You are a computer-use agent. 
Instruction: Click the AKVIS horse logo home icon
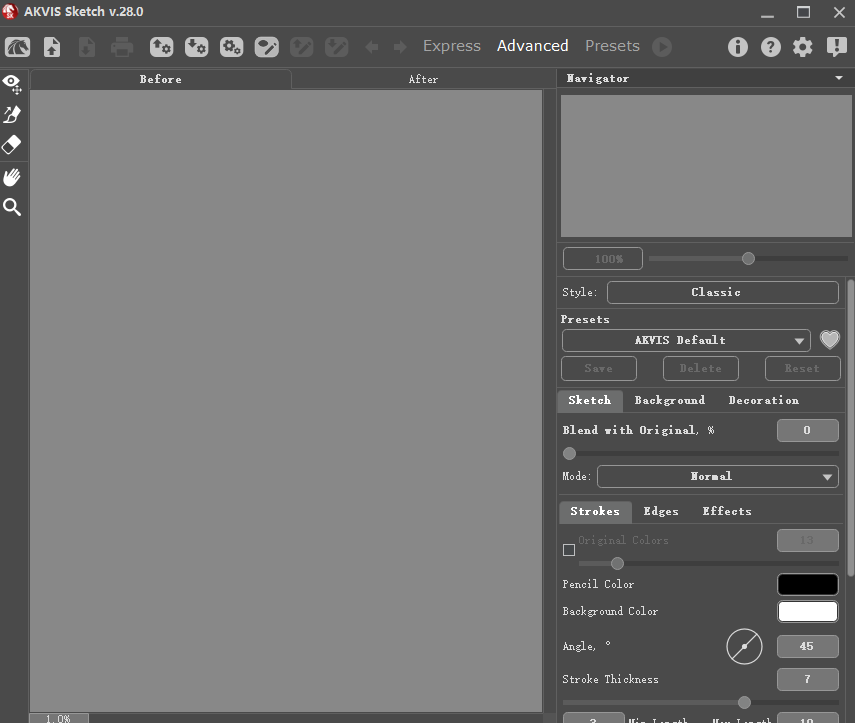pyautogui.click(x=17, y=47)
